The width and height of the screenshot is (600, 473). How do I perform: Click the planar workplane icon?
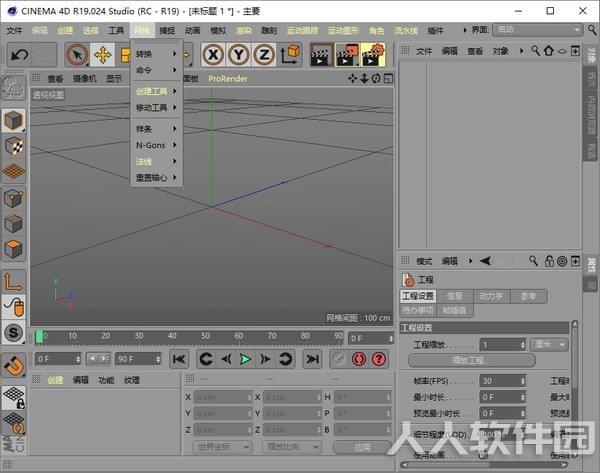tap(13, 422)
